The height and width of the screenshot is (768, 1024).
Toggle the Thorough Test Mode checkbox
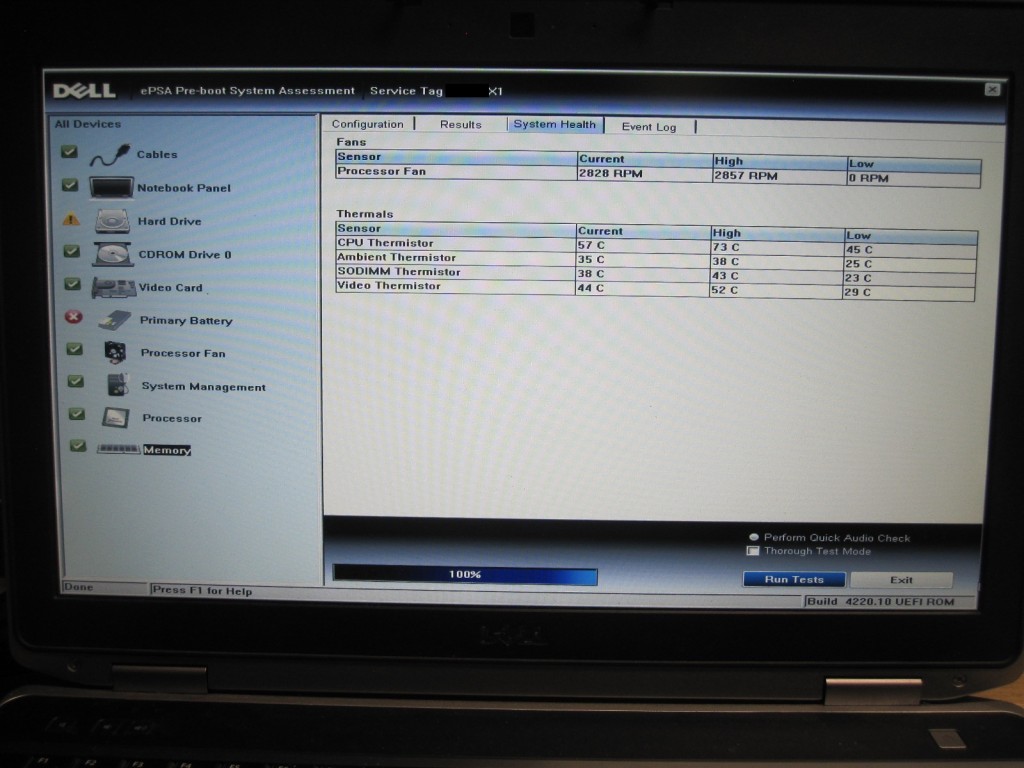[x=753, y=551]
